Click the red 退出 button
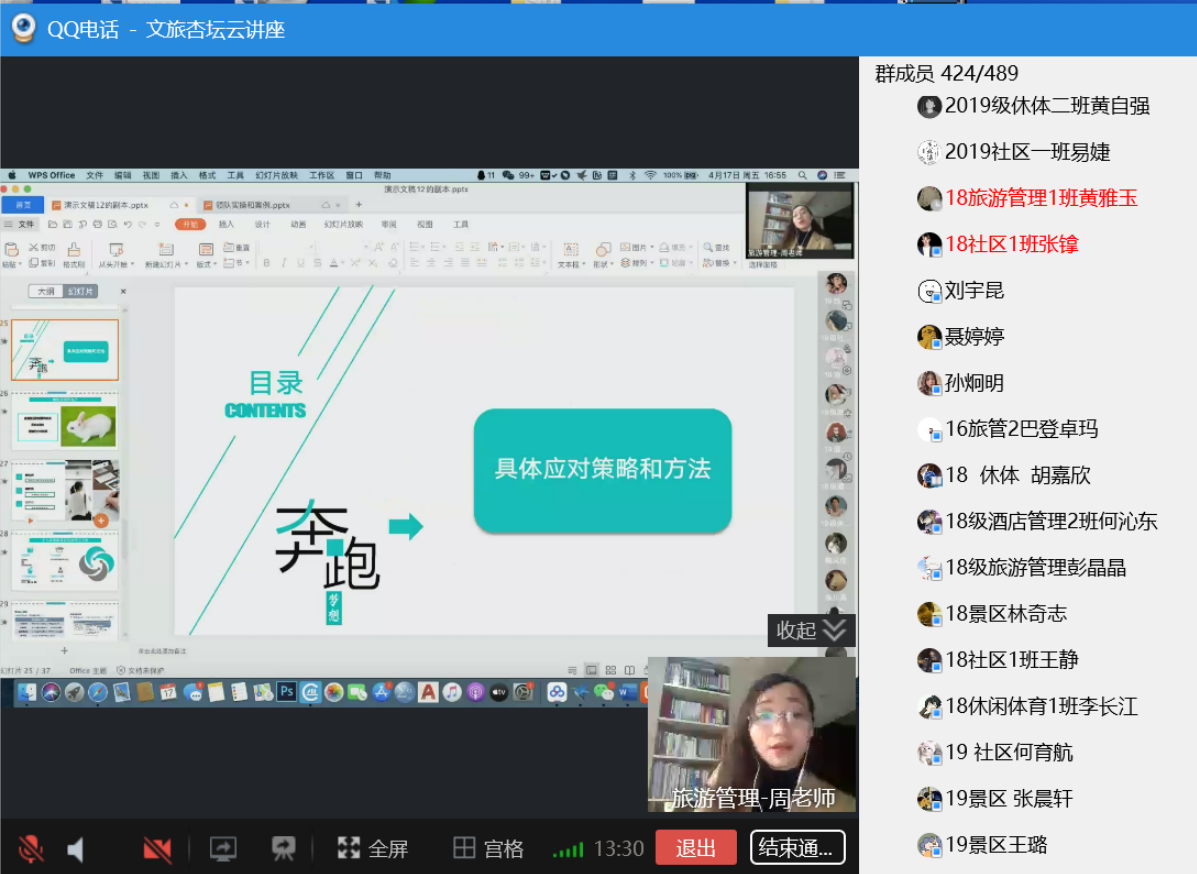 696,848
